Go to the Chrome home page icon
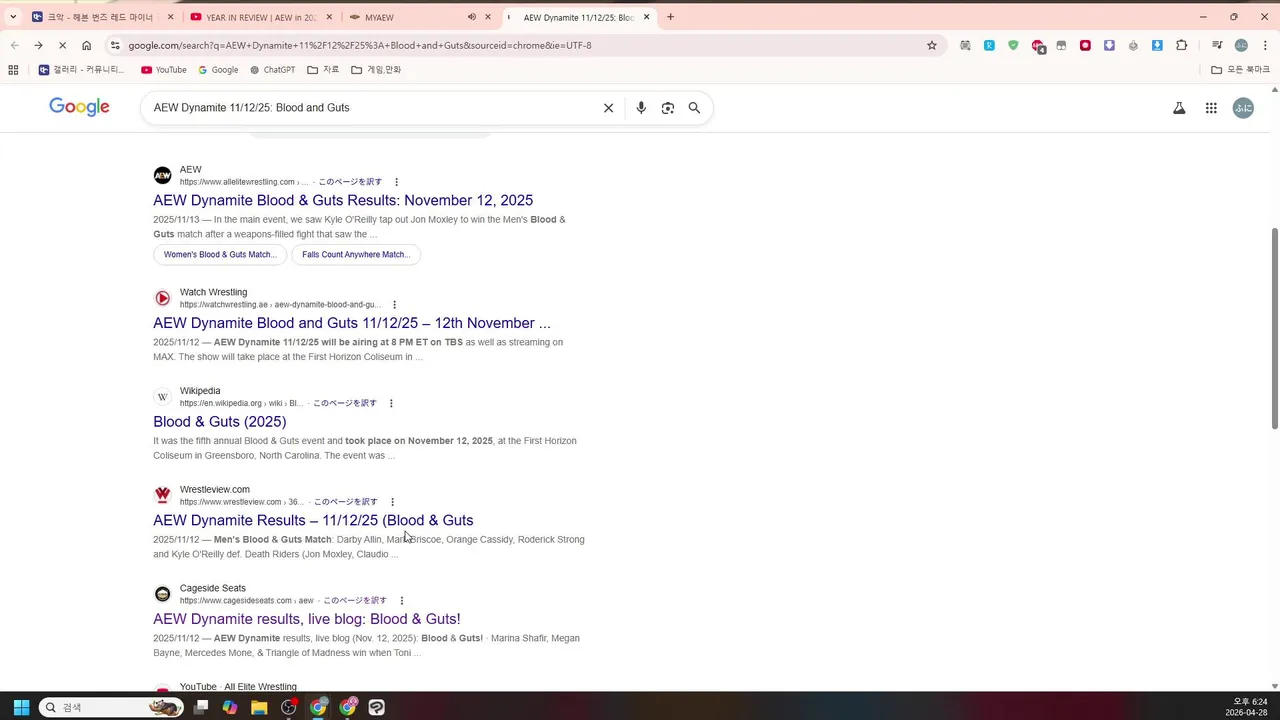 click(87, 45)
